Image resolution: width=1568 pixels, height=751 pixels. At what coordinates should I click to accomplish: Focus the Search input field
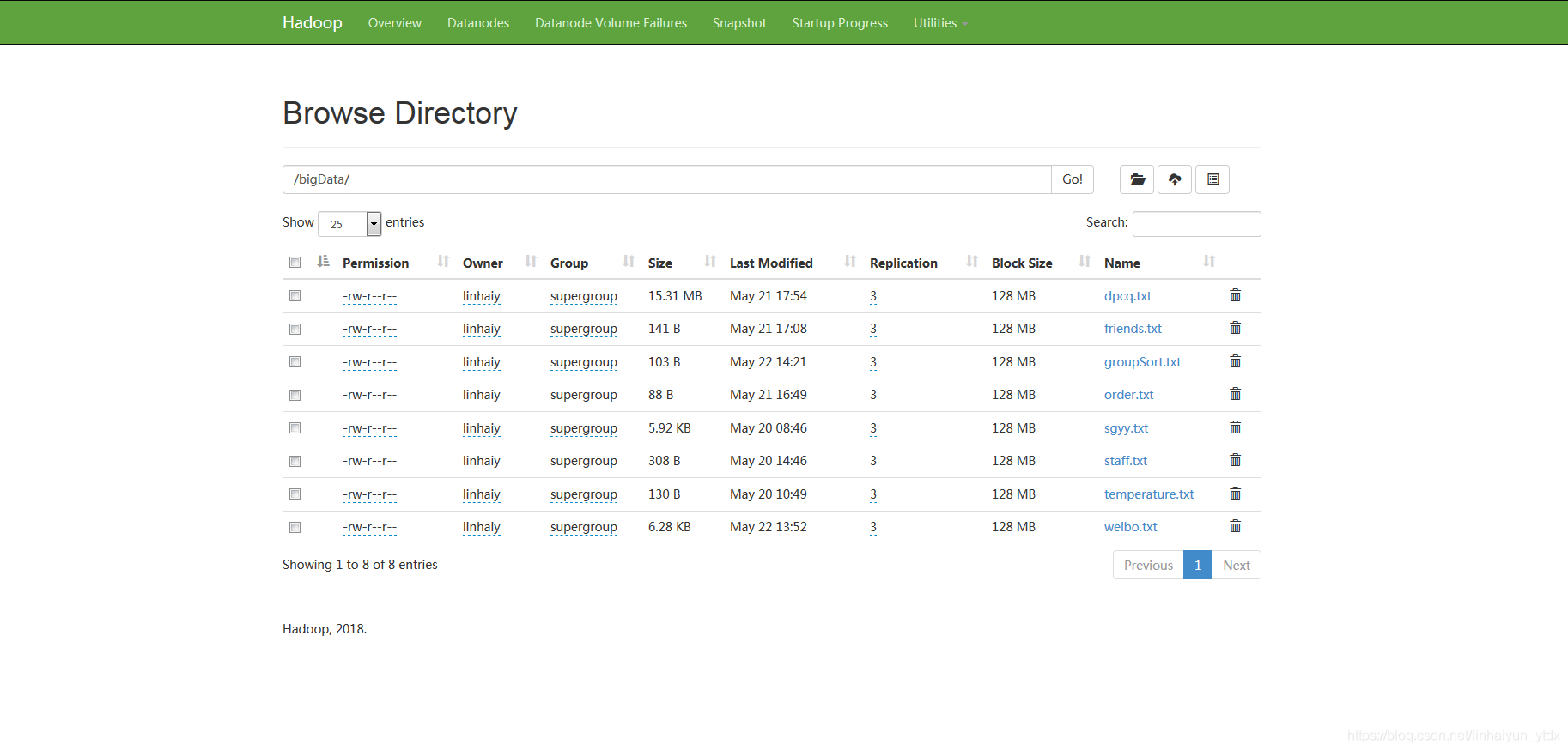point(1197,224)
